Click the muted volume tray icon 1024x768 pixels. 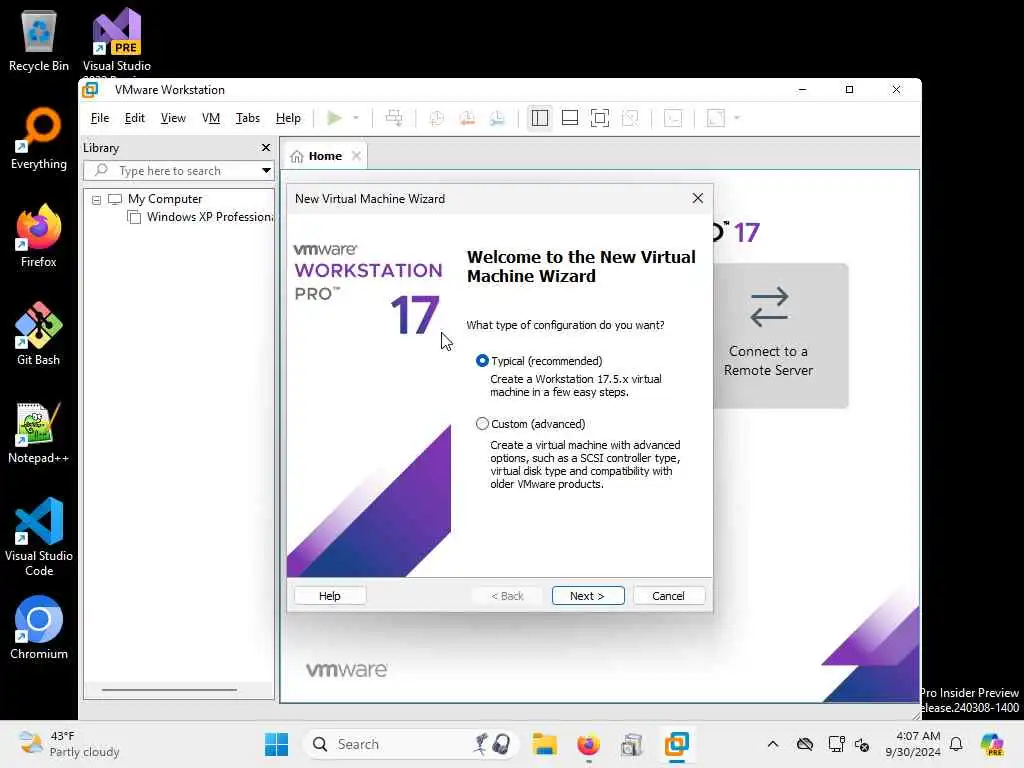[862, 744]
